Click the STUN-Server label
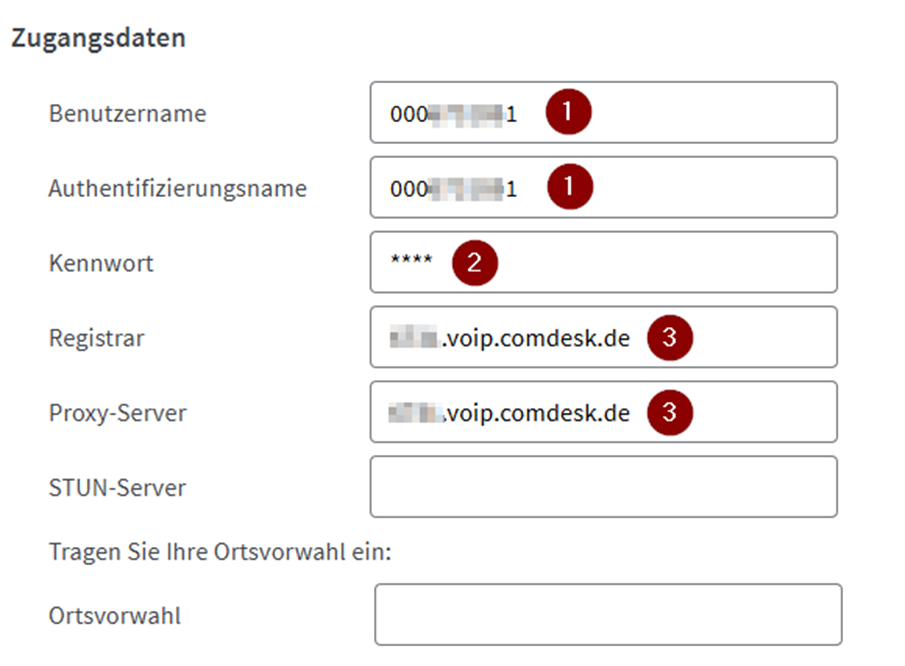Screen dimensions: 905x666 117,488
